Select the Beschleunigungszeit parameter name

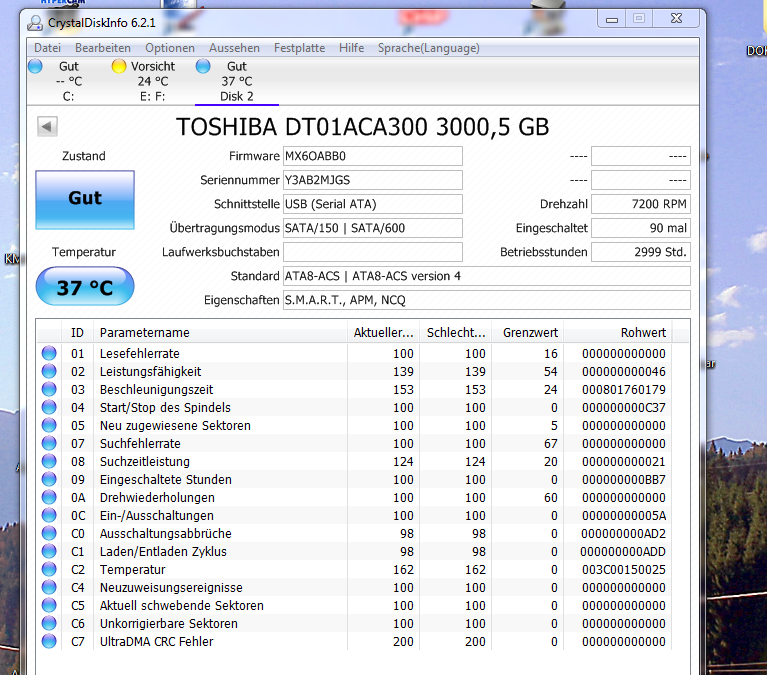pos(157,390)
